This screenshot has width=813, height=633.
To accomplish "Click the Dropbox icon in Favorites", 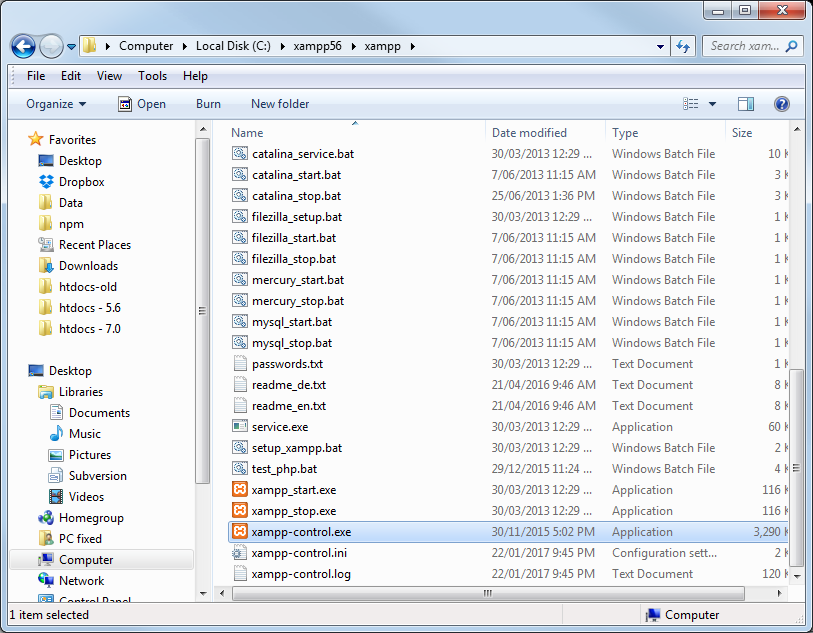I will [46, 182].
